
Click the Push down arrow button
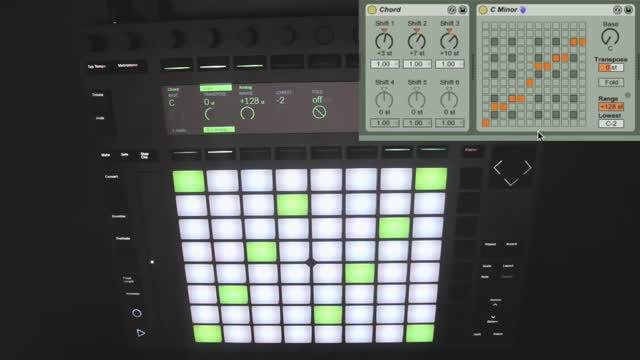tap(511, 181)
